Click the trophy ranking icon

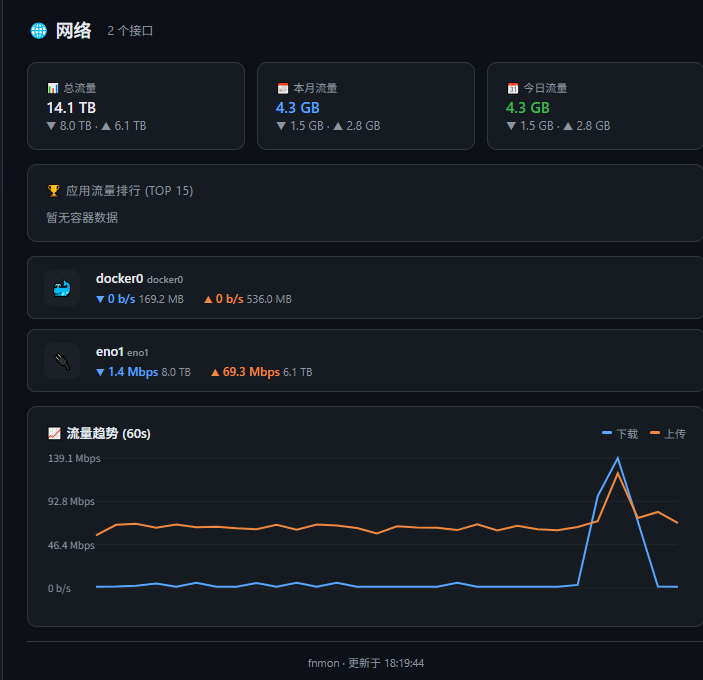pos(53,191)
